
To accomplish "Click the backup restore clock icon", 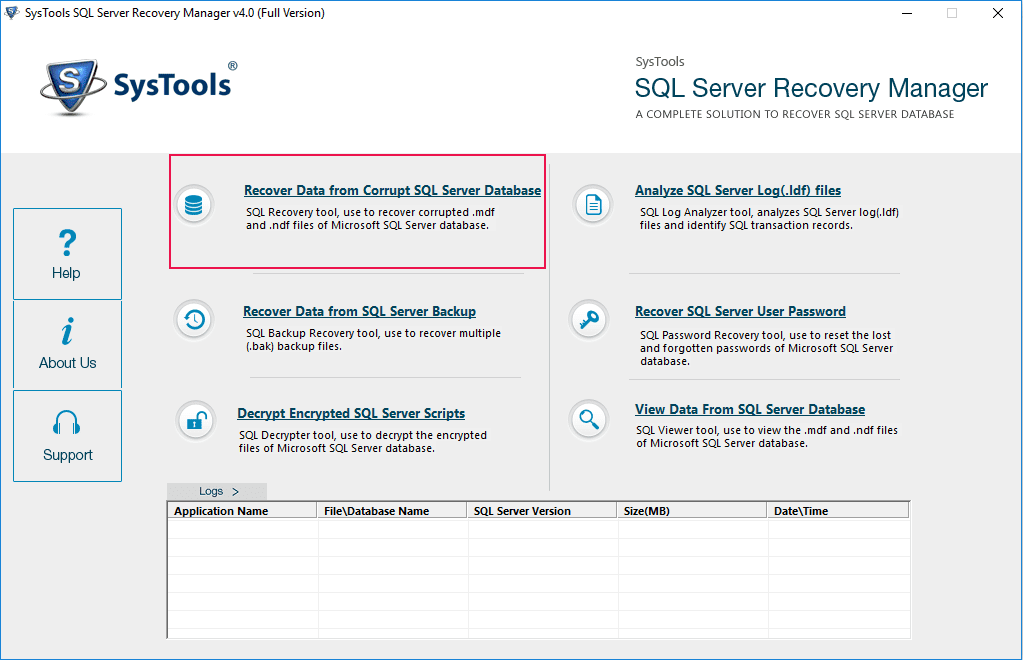I will [194, 320].
